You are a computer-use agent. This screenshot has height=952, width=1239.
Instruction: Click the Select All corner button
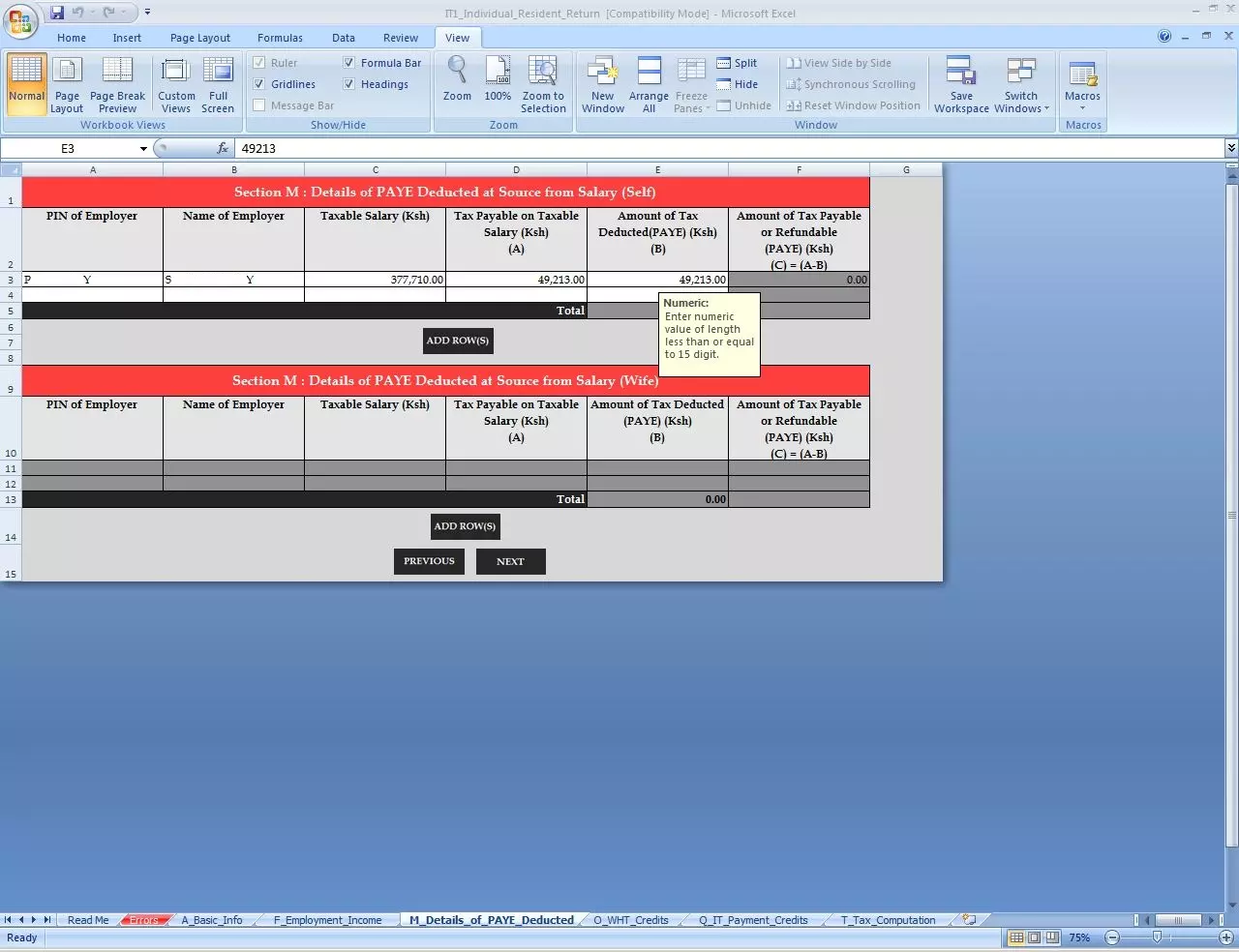click(x=11, y=169)
